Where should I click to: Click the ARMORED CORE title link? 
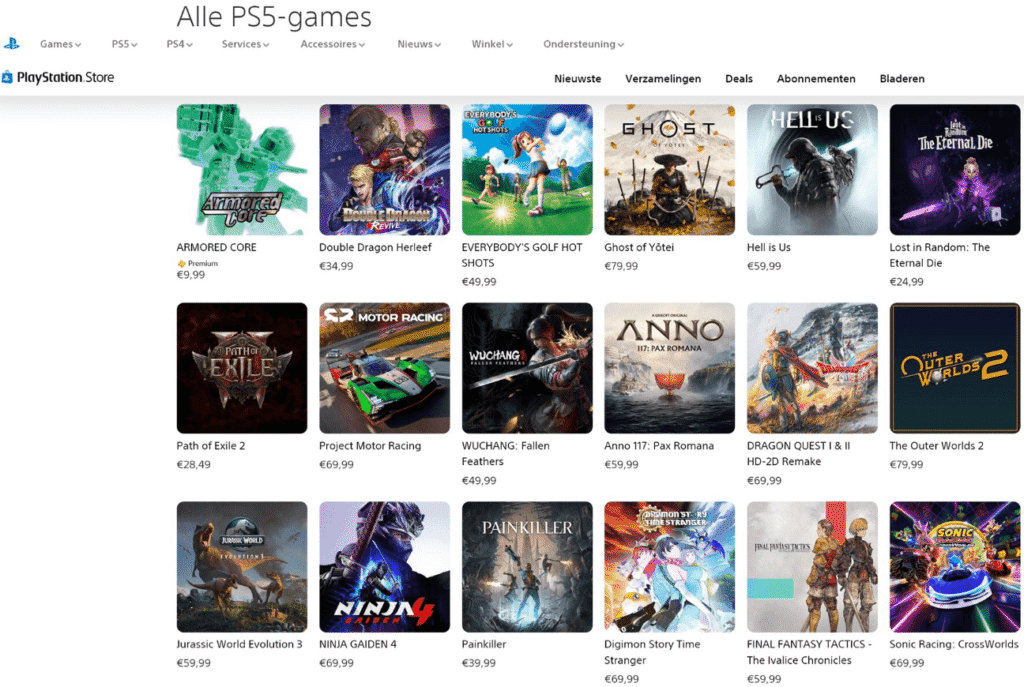[216, 248]
